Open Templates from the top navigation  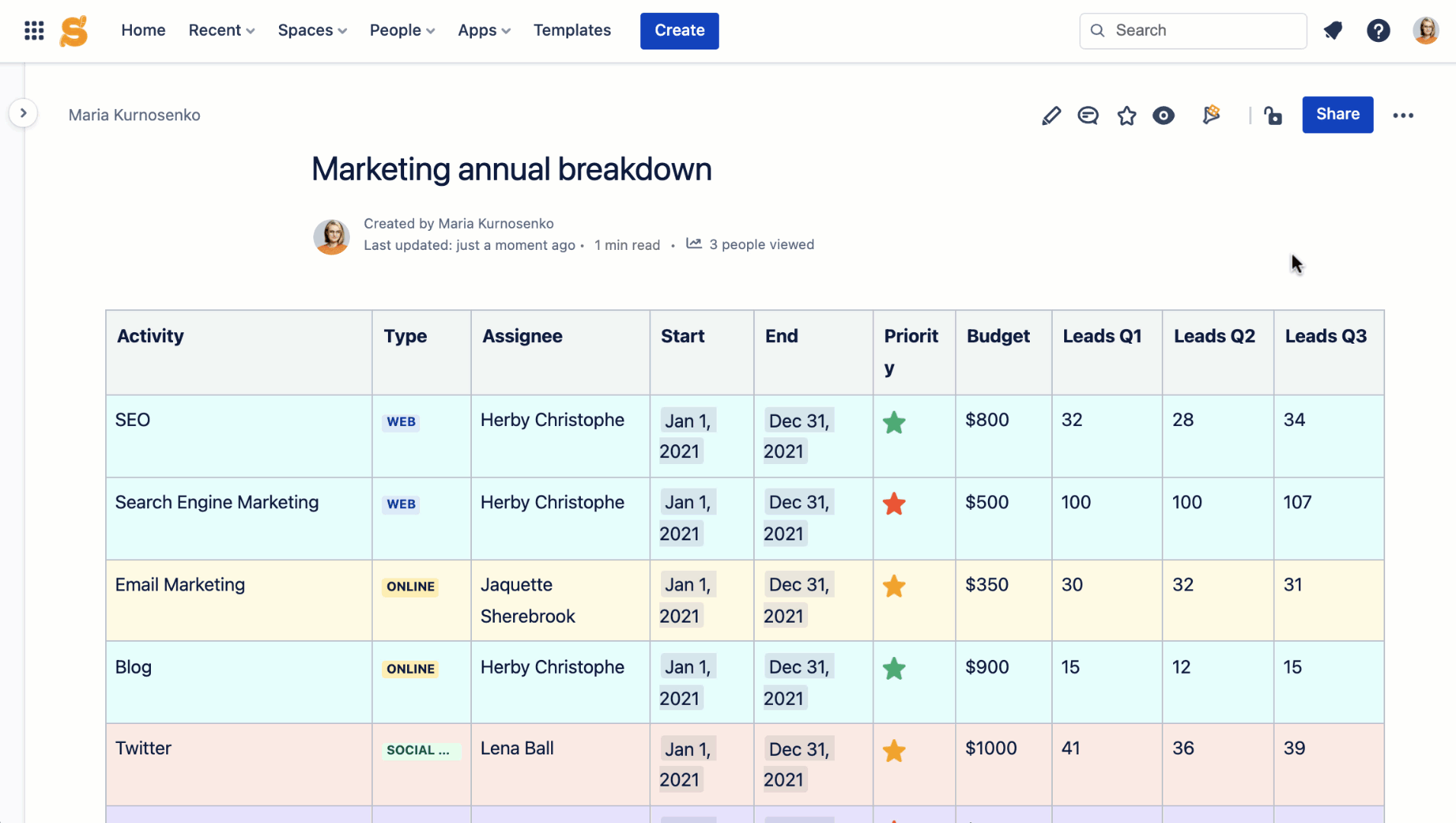click(572, 30)
